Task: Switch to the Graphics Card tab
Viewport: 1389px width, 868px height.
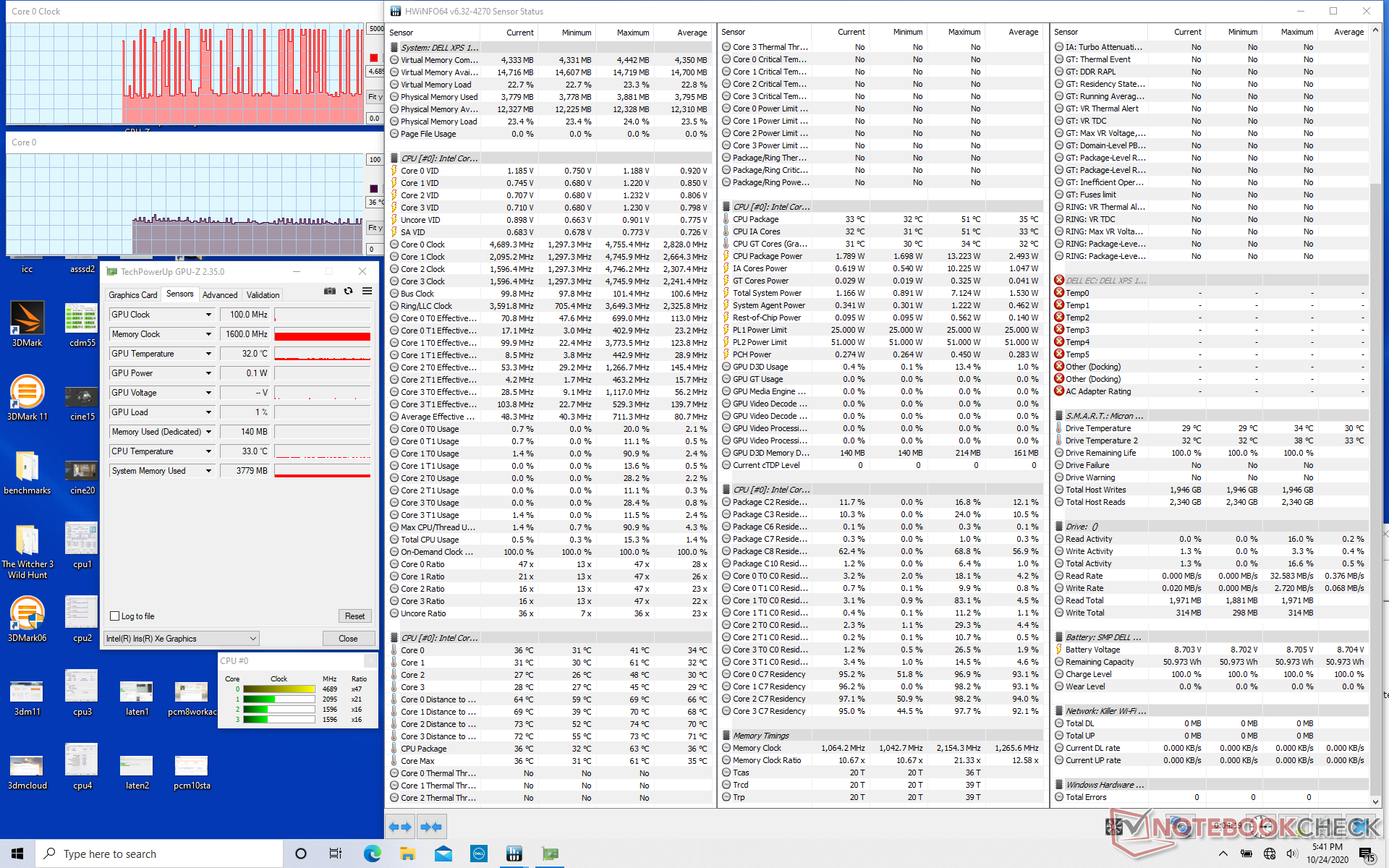Action: click(132, 295)
